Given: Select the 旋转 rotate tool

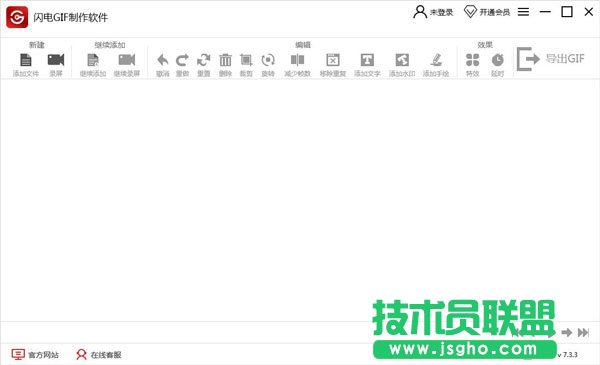Looking at the screenshot, I should tap(268, 60).
